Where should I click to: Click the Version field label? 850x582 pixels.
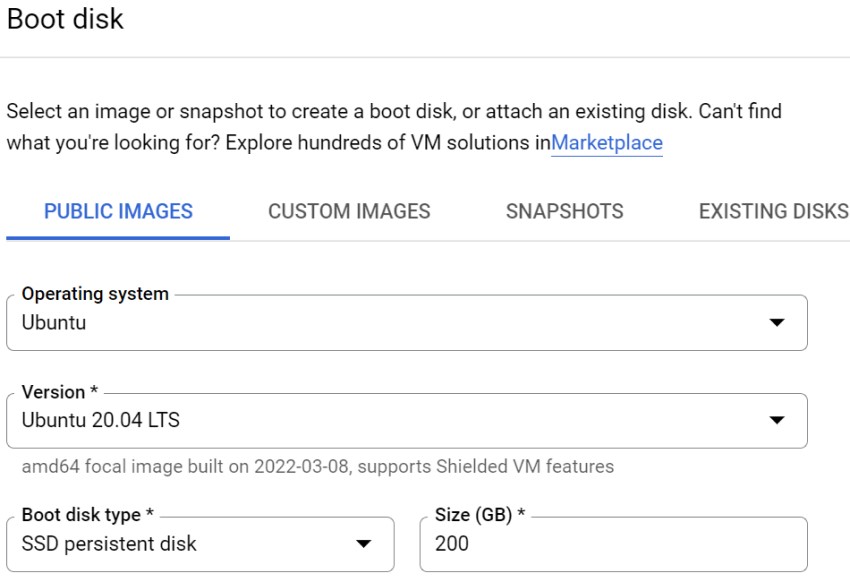click(59, 392)
